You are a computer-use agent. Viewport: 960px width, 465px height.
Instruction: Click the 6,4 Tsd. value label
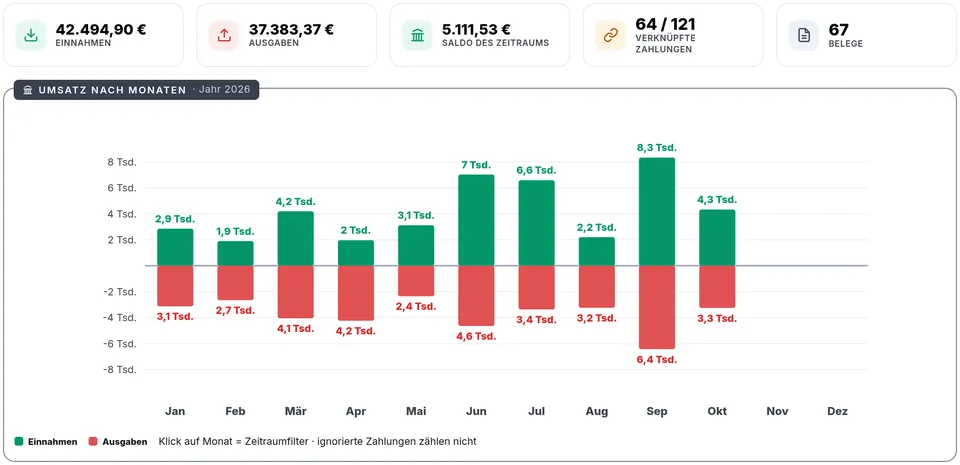tap(657, 360)
